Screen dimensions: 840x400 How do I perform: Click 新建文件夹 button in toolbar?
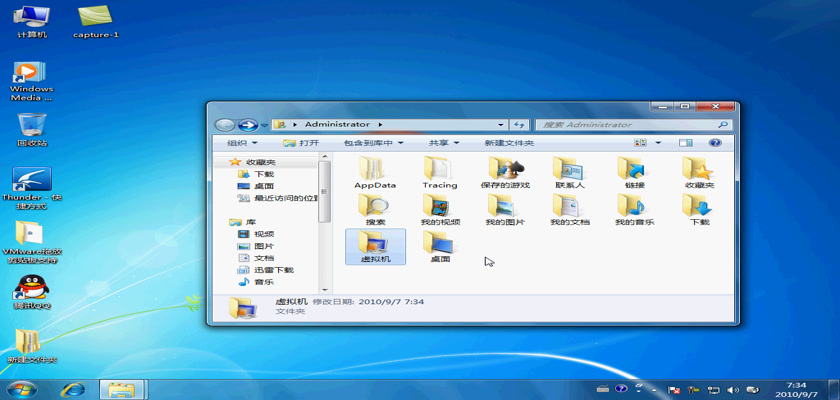click(x=509, y=143)
